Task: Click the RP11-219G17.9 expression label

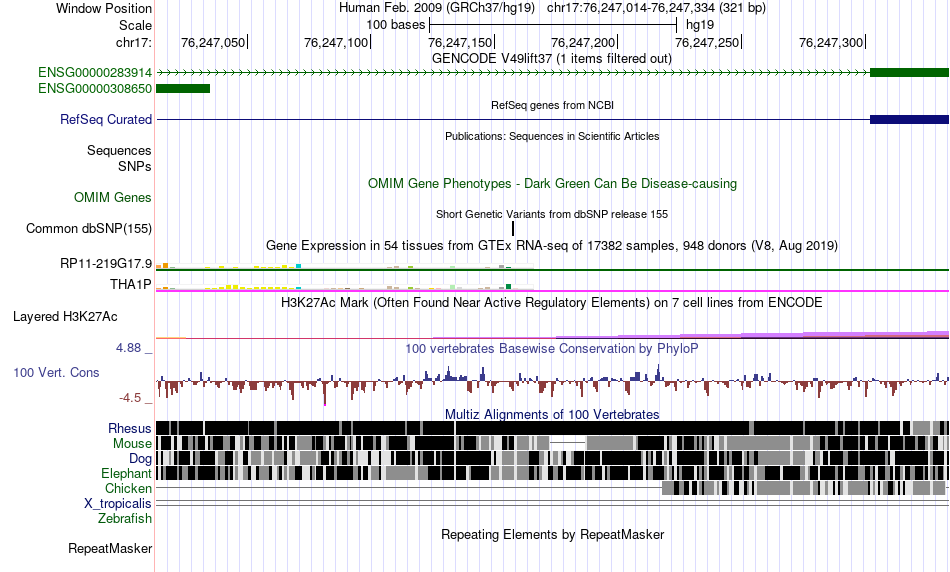Action: click(x=106, y=264)
